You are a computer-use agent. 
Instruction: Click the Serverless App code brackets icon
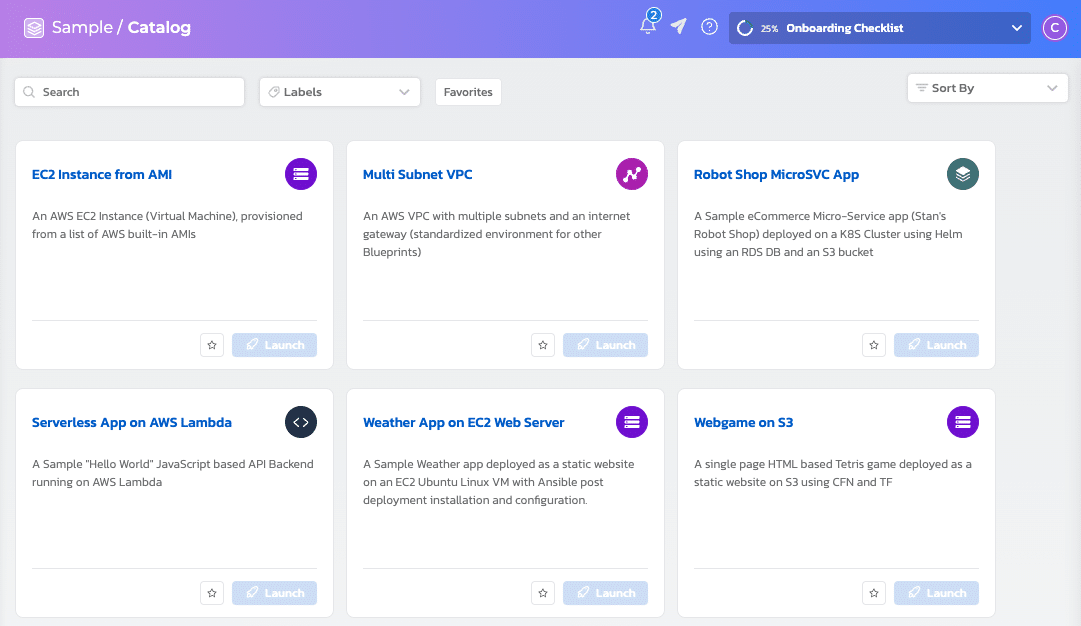[301, 422]
